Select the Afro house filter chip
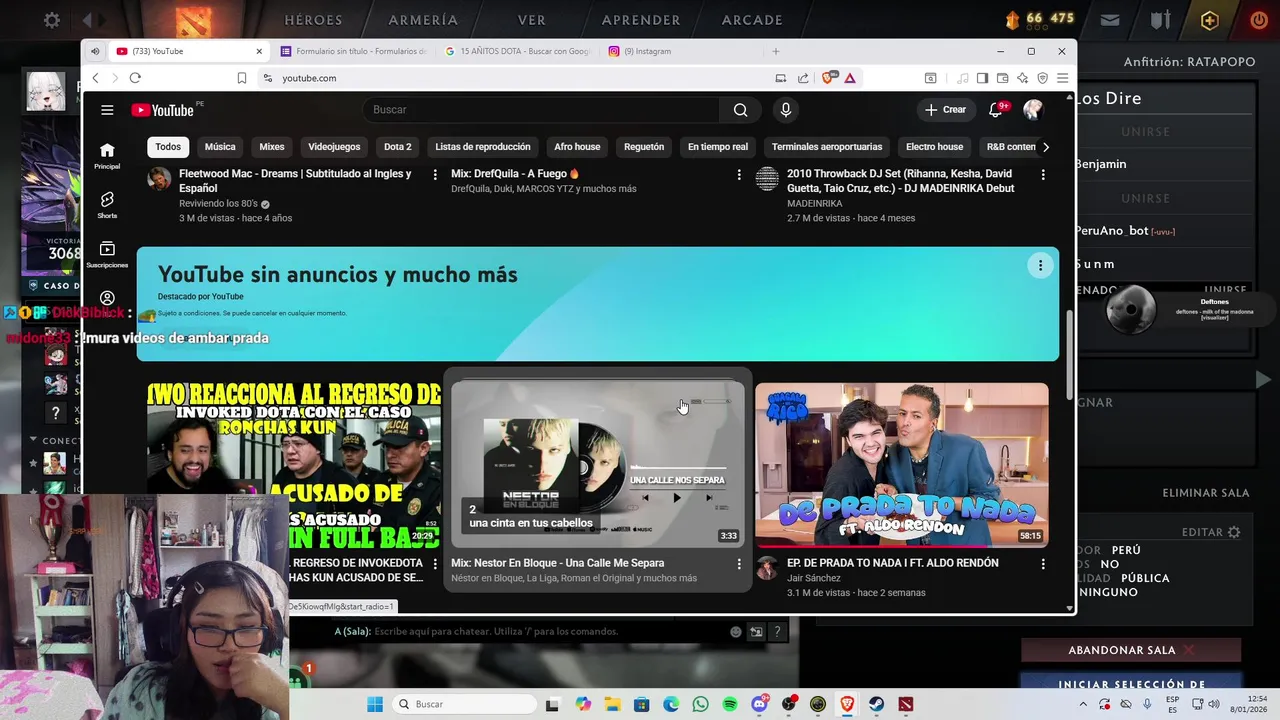This screenshot has width=1280, height=720. click(x=577, y=147)
